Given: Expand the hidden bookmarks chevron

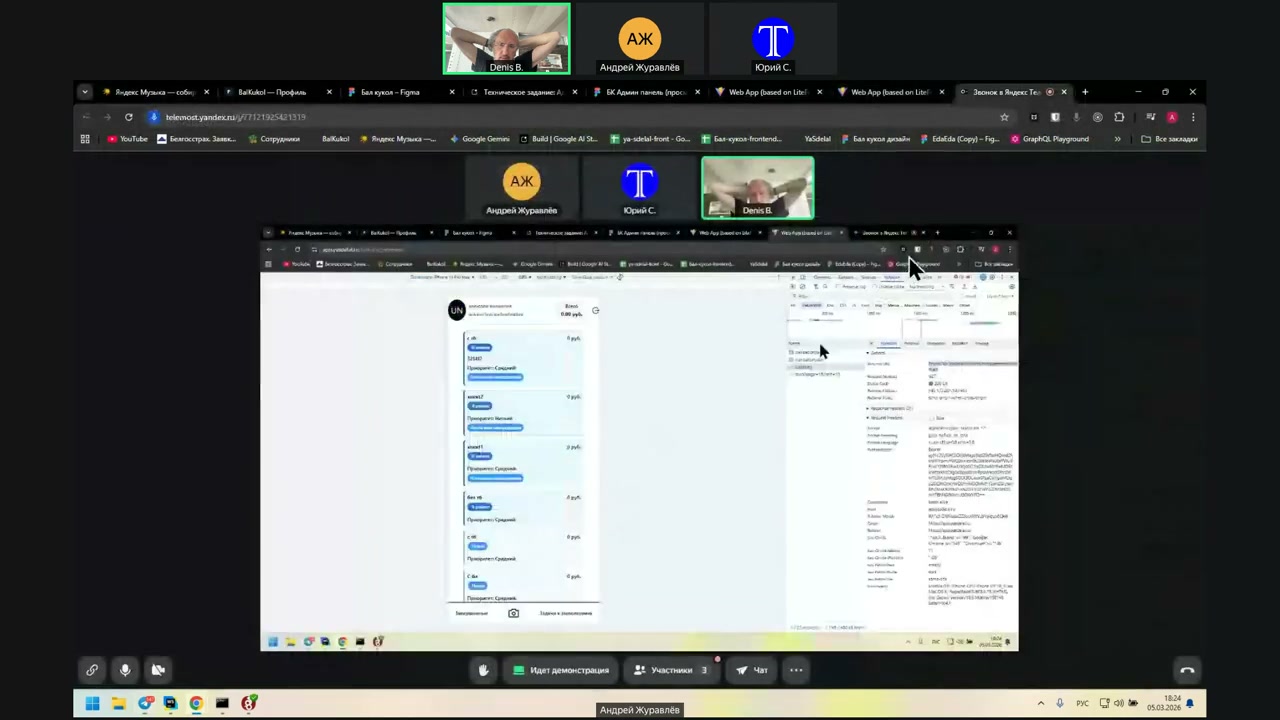Looking at the screenshot, I should point(1117,139).
